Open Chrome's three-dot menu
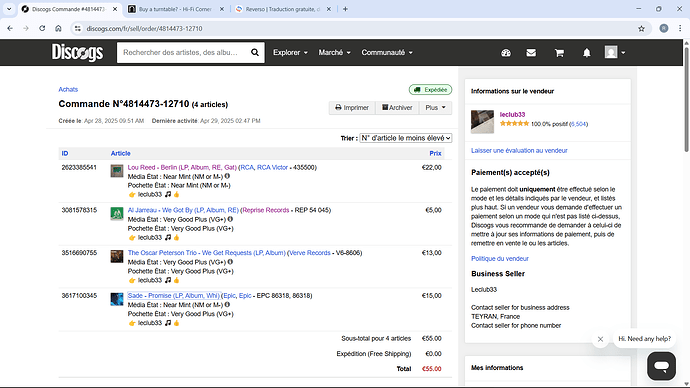The height and width of the screenshot is (388, 690). pos(680,29)
